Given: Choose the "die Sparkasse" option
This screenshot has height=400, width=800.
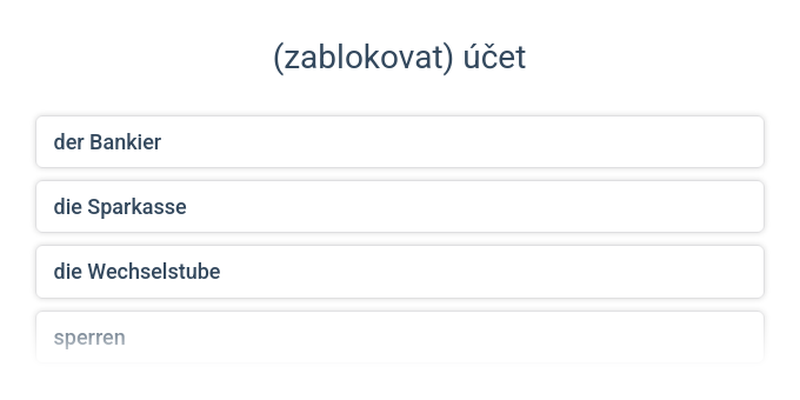Looking at the screenshot, I should (400, 207).
